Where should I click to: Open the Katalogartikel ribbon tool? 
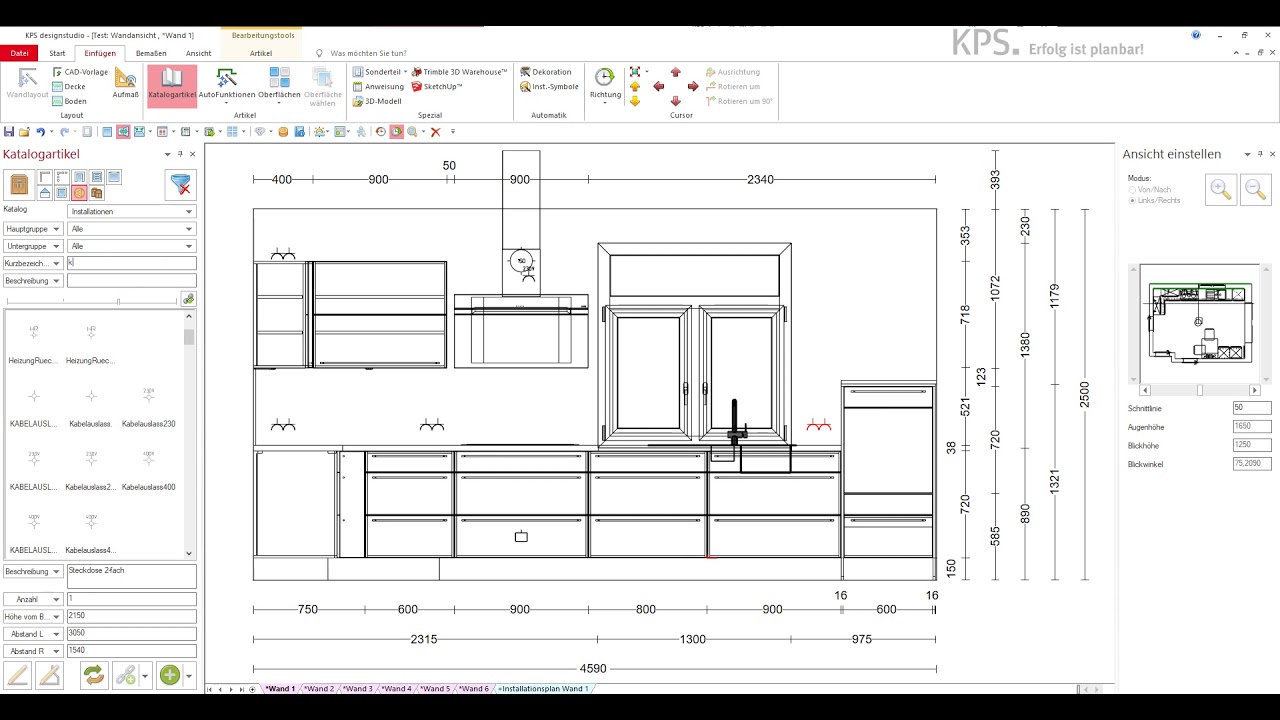[172, 85]
